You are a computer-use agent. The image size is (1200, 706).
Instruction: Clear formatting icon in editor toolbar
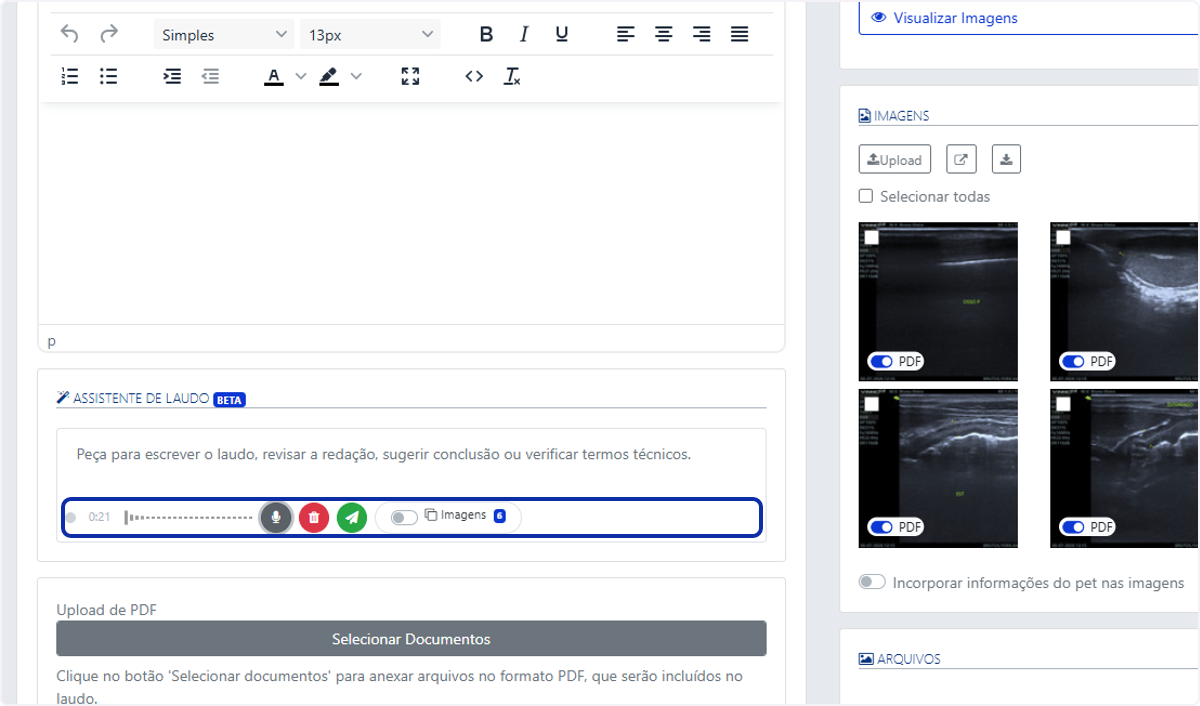512,76
